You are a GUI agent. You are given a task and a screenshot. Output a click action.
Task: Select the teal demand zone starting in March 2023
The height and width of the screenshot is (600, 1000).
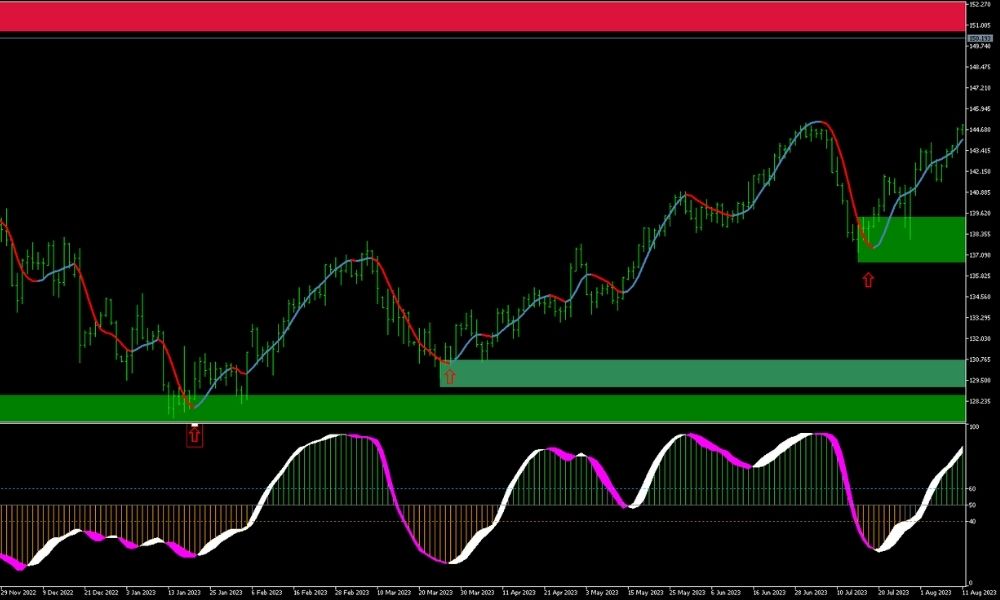700,373
